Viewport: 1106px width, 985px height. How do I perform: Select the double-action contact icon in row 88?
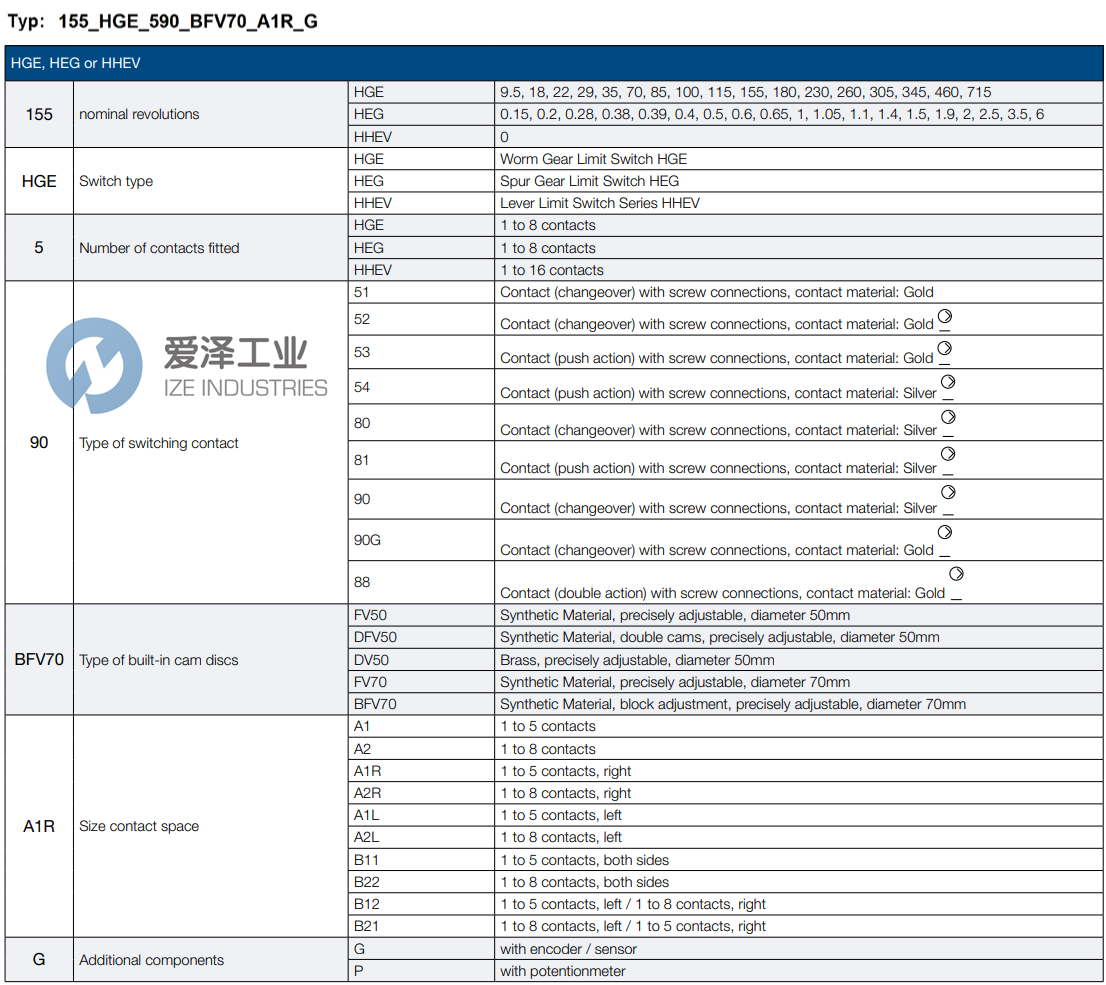(956, 573)
